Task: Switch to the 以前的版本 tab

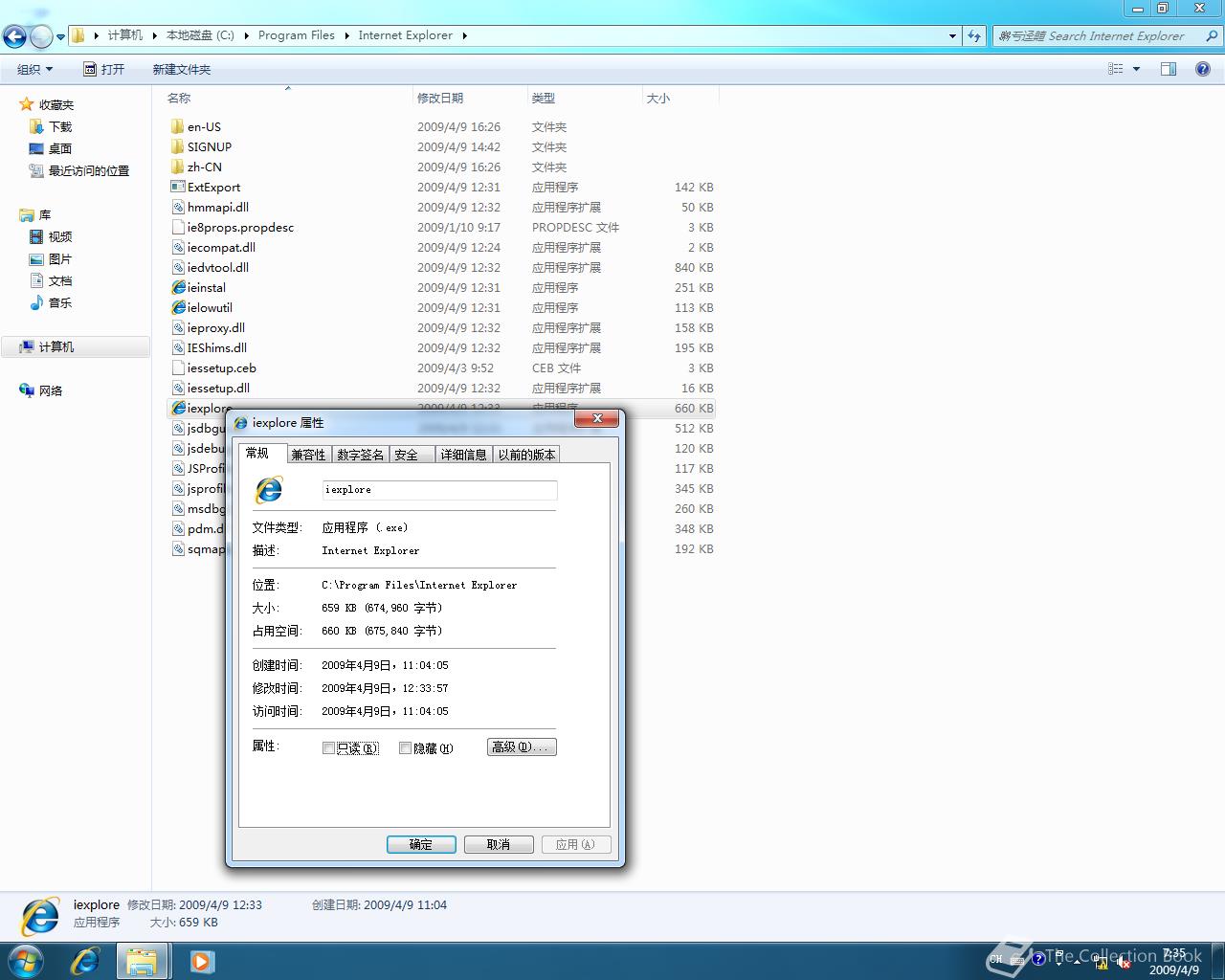Action: click(526, 455)
